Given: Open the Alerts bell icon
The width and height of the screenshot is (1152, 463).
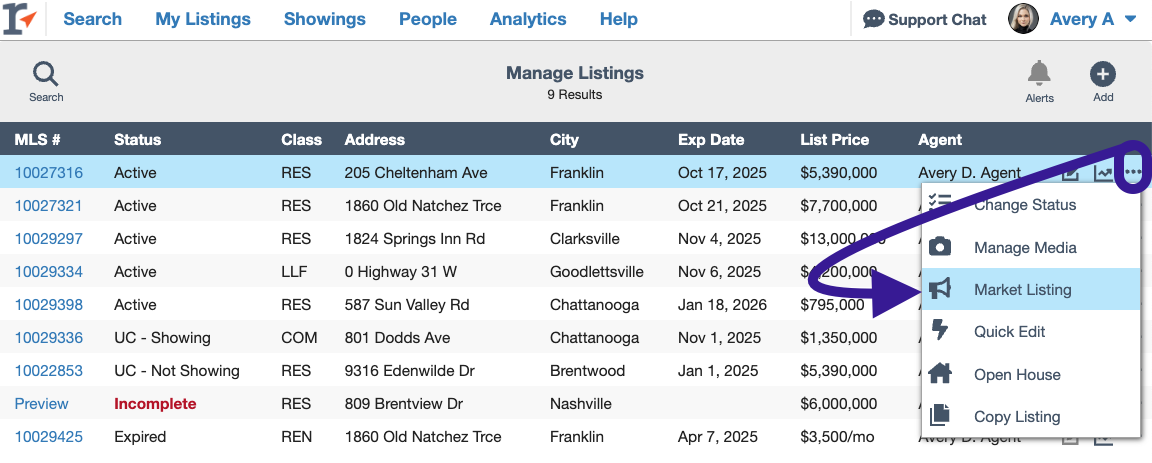Looking at the screenshot, I should (x=1039, y=74).
